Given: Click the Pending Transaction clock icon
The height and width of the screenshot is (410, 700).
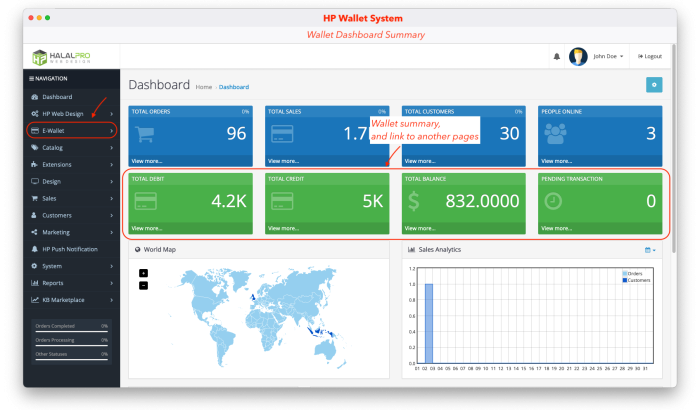Looking at the screenshot, I should [x=553, y=201].
